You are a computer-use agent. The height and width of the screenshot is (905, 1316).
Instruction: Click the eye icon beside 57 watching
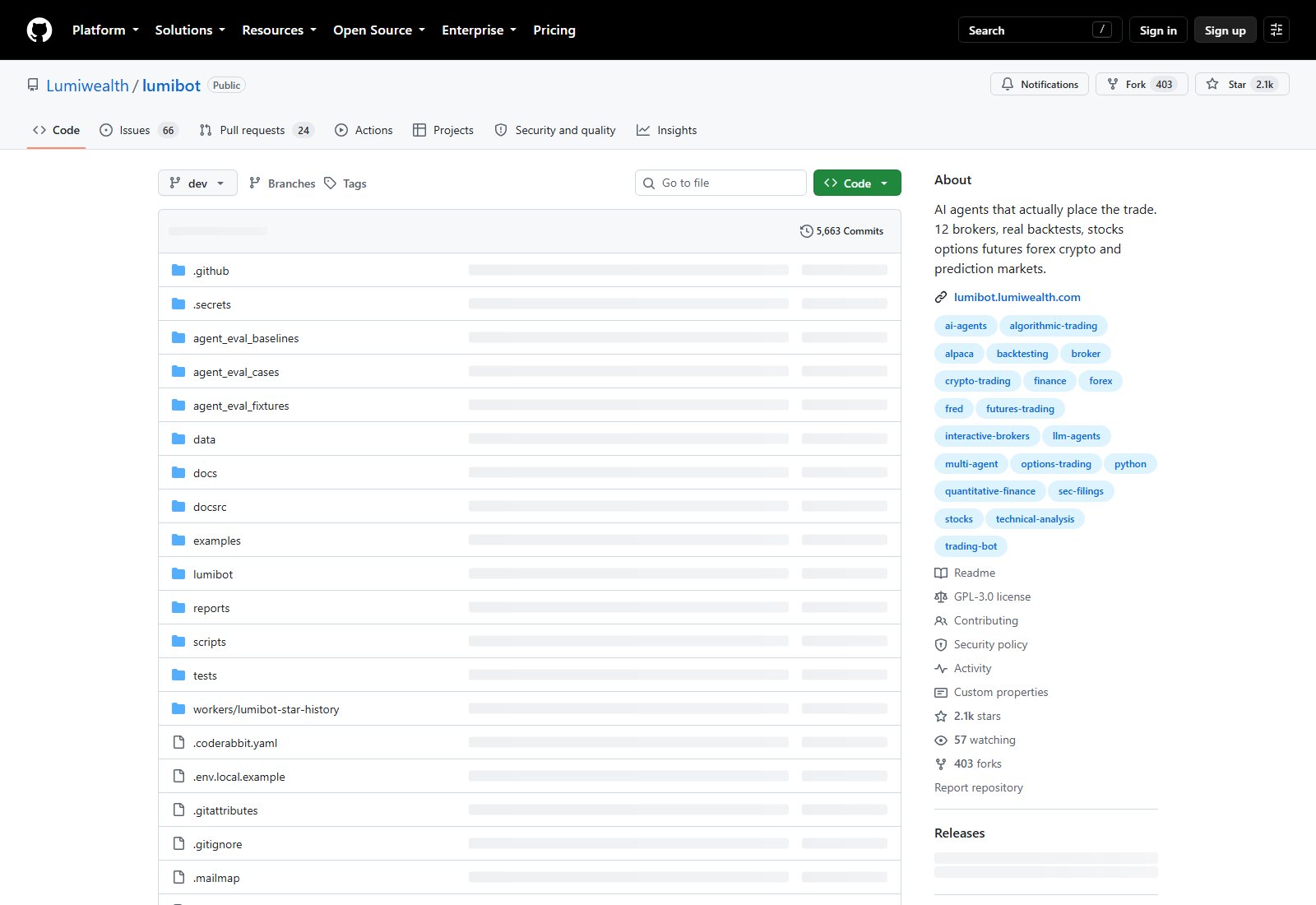click(x=941, y=740)
